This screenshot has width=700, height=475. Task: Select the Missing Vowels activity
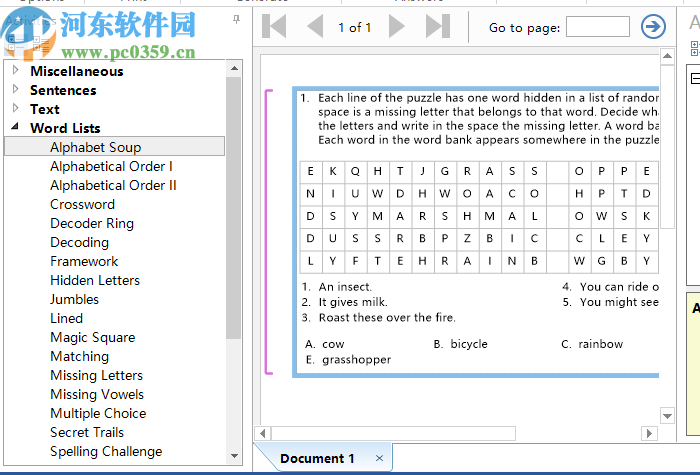click(x=97, y=394)
